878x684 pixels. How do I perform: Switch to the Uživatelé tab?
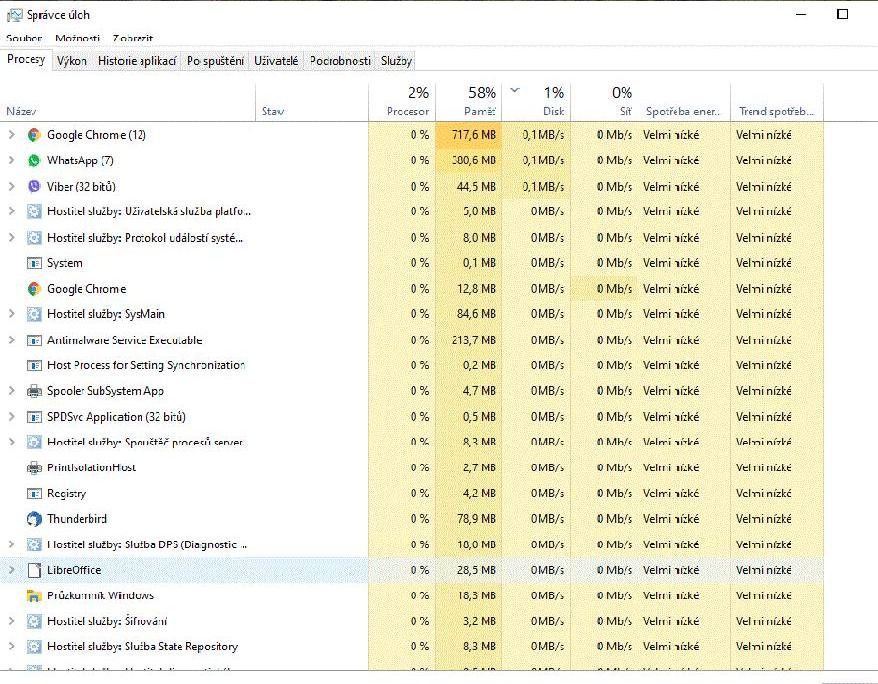pos(276,60)
